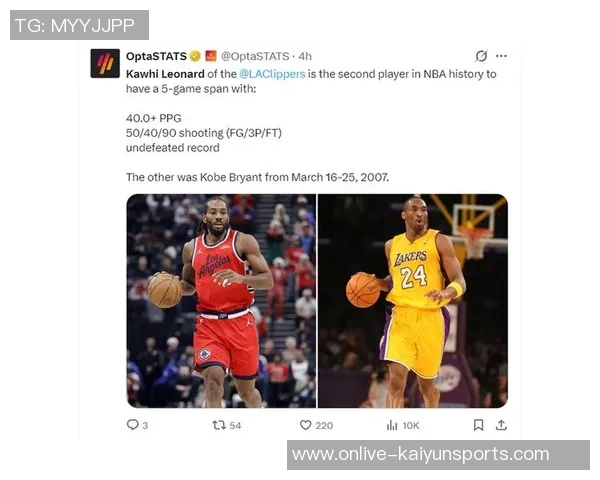Open the Kawhi Leonard Clippers photo
Viewport: 600px width, 480px height.
click(x=221, y=301)
